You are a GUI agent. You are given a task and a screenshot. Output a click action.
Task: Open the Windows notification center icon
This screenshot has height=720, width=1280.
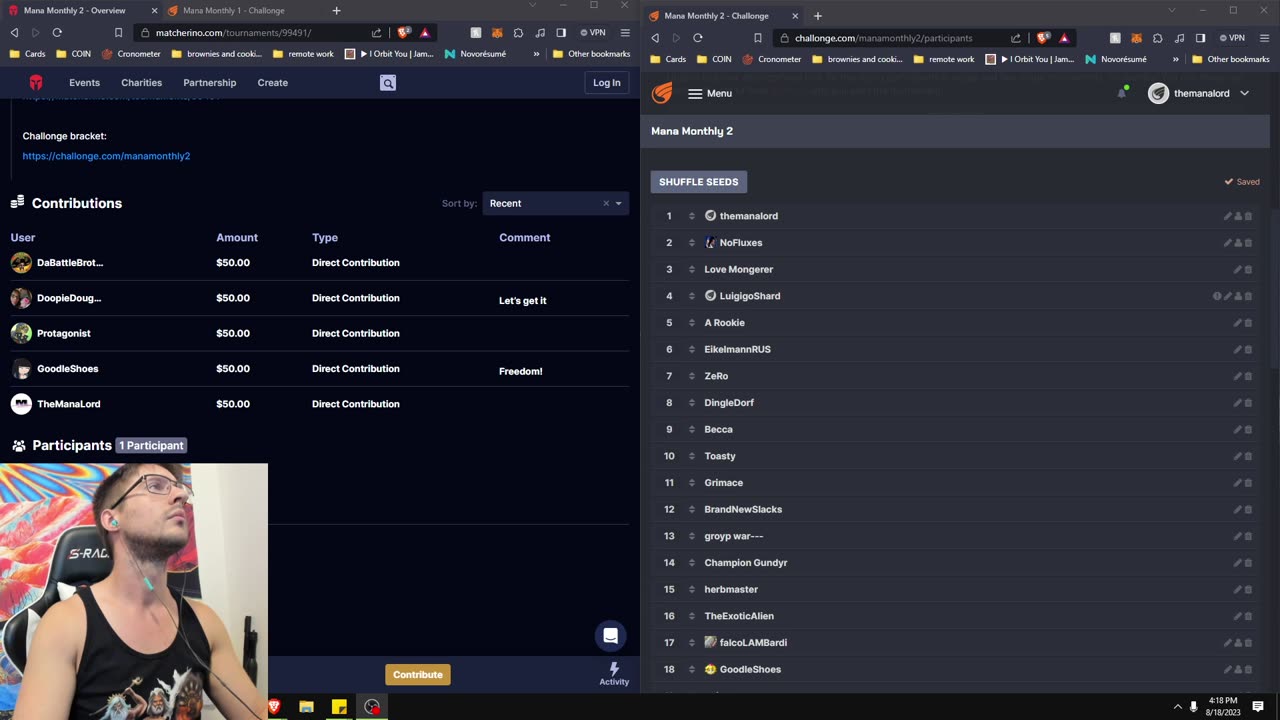pos(1258,707)
